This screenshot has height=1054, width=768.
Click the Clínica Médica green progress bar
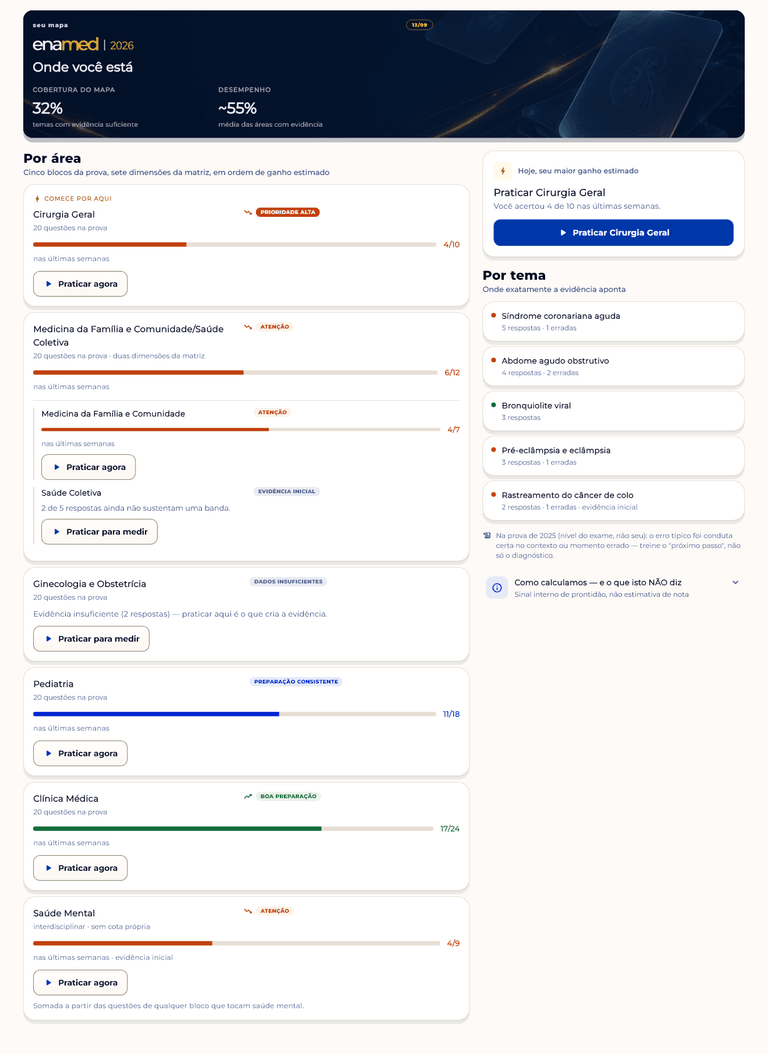coord(233,829)
